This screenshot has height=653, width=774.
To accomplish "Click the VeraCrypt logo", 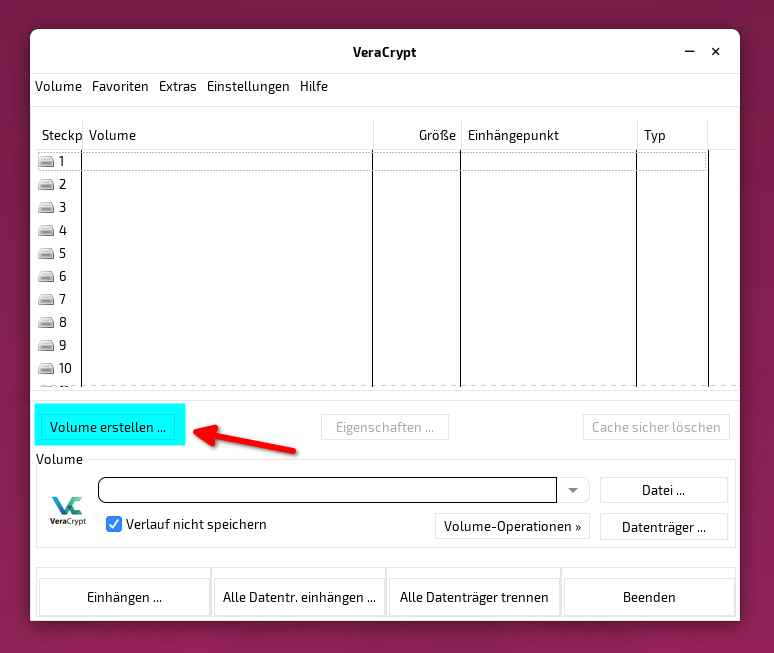I will click(x=68, y=510).
